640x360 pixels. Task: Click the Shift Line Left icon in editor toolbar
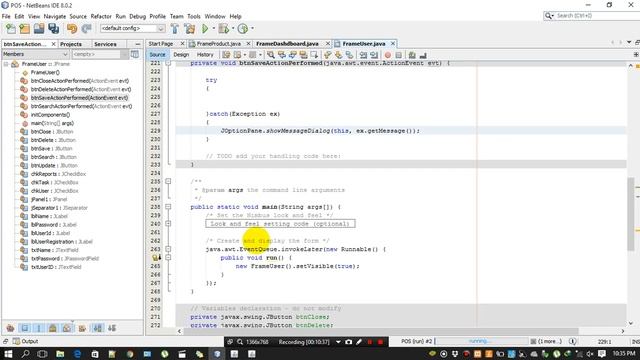click(363, 55)
